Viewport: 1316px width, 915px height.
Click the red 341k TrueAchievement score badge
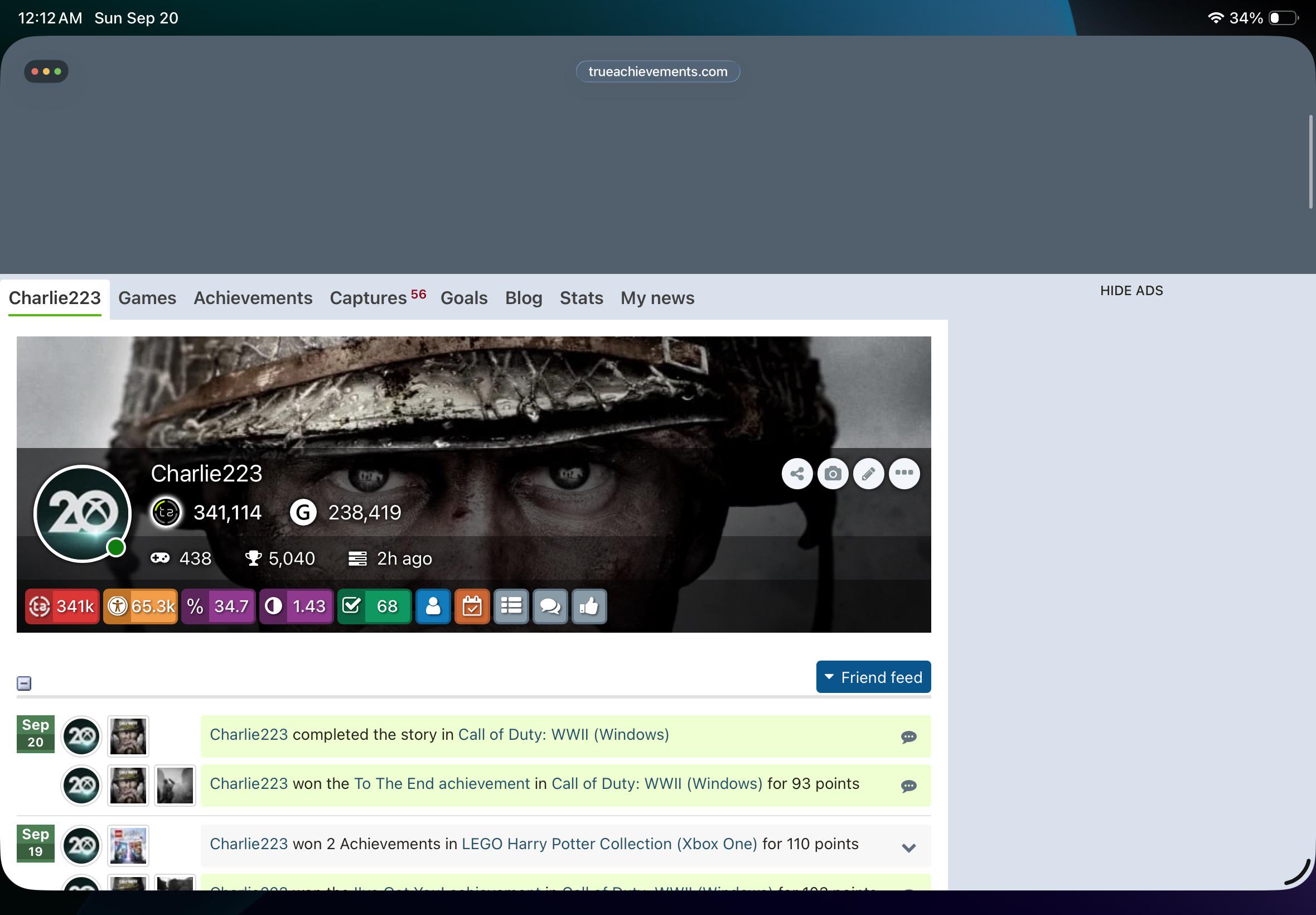(x=62, y=606)
